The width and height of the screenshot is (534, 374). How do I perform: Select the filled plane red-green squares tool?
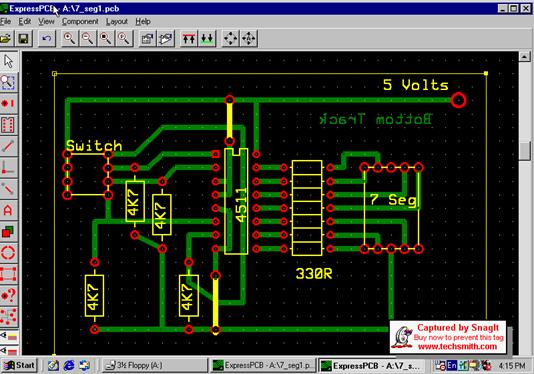pyautogui.click(x=9, y=232)
